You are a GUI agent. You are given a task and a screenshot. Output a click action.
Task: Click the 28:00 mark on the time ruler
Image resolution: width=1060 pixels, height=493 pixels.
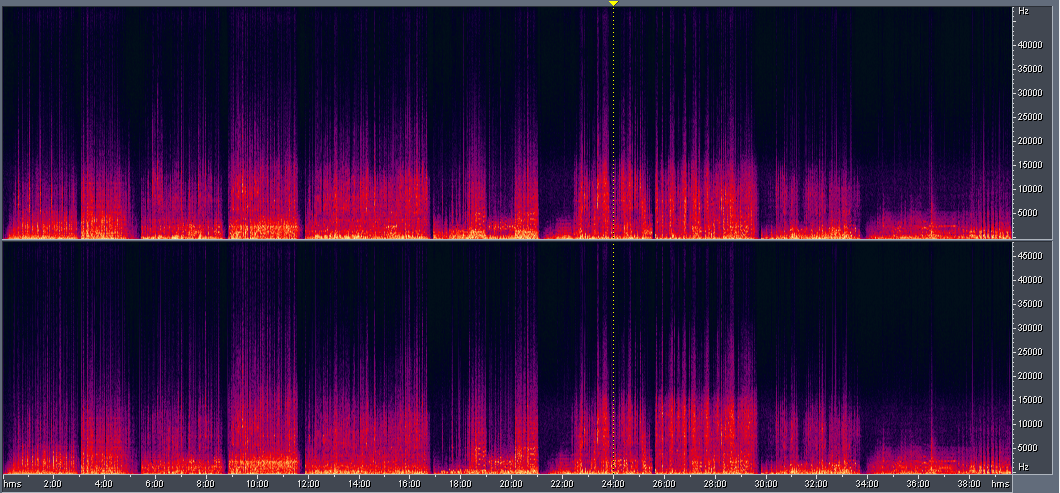point(715,484)
